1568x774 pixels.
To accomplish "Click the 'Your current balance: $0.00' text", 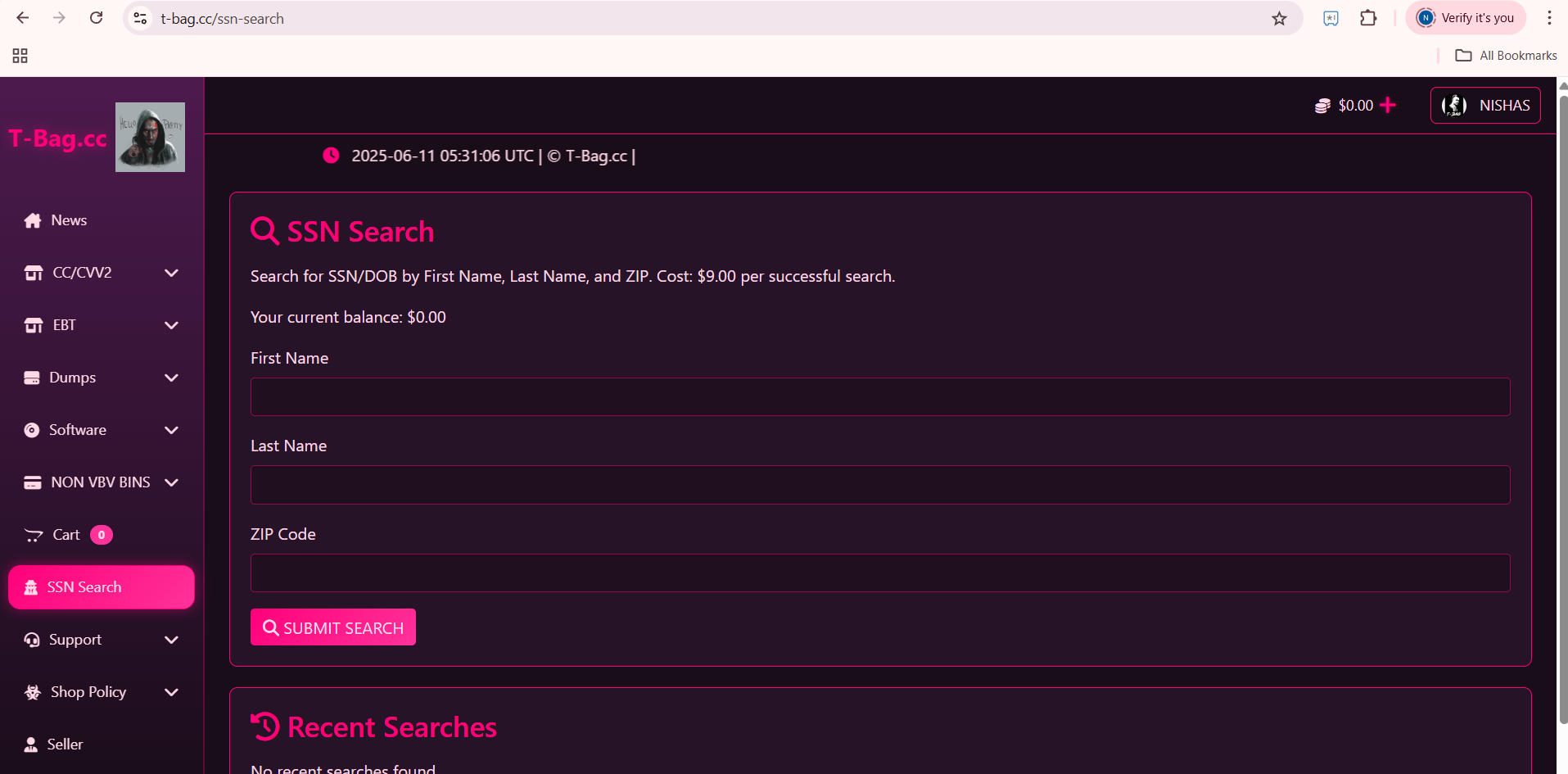I will coord(348,317).
